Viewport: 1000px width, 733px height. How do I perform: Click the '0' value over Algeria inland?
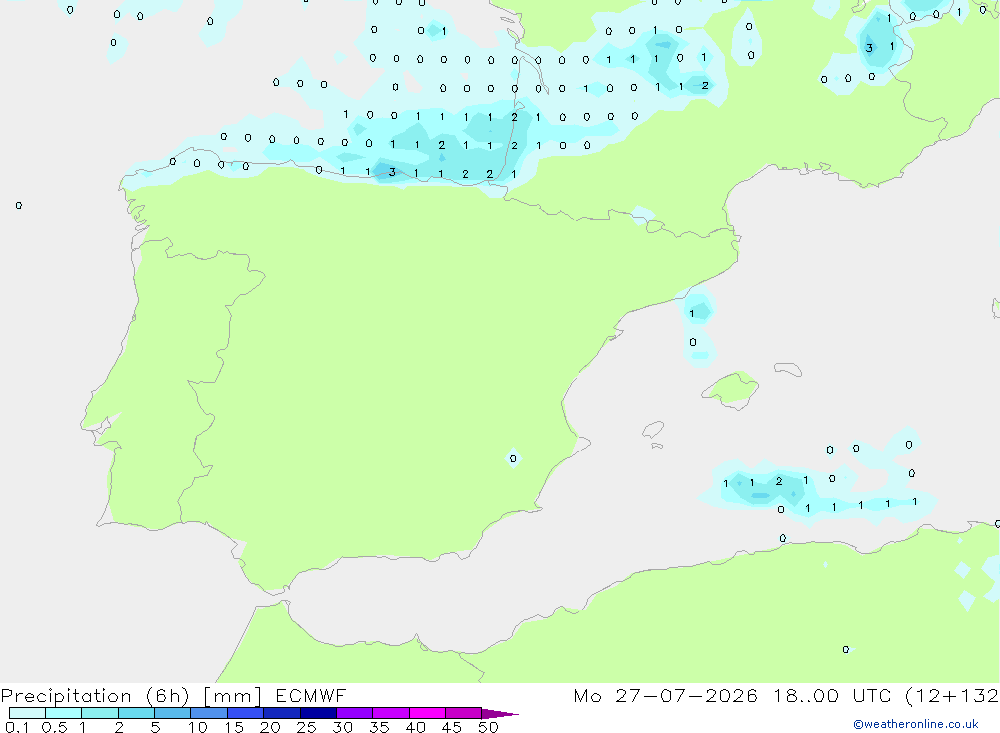click(846, 649)
